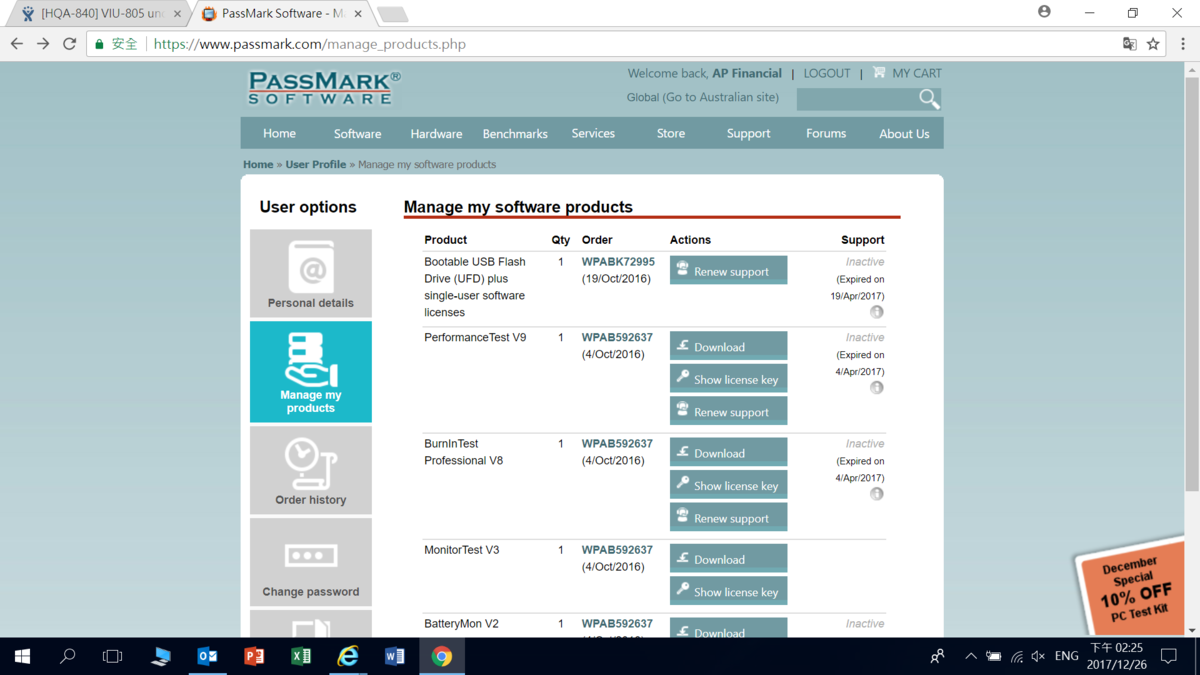Open Word from the taskbar
Image resolution: width=1200 pixels, height=675 pixels.
pos(394,656)
